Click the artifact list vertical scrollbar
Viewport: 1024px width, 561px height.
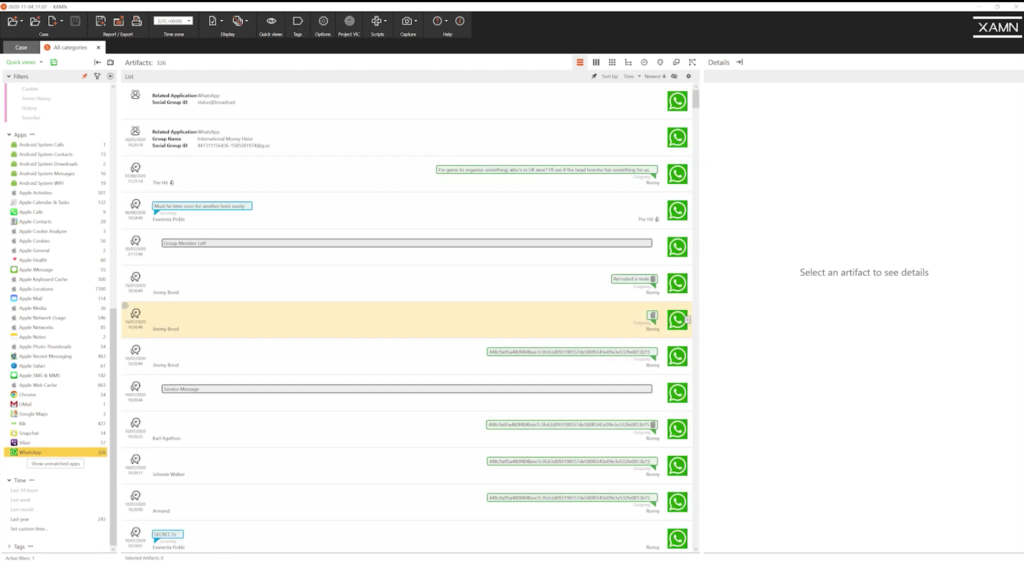click(696, 100)
